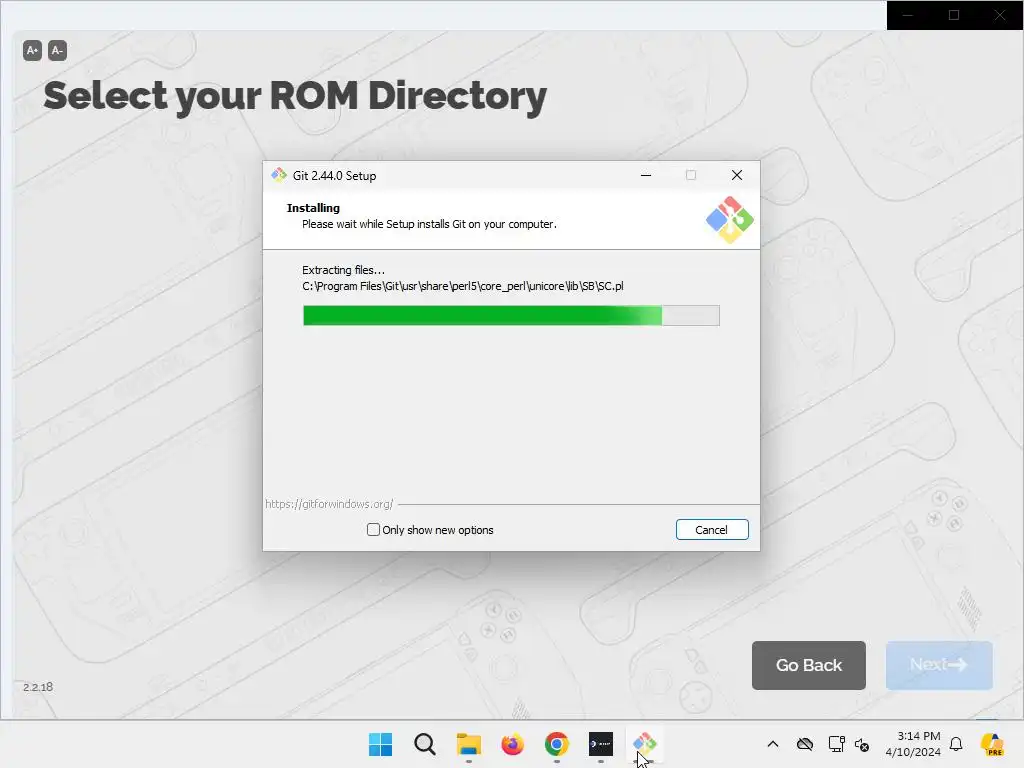Decrease font size with A- button

[57, 50]
